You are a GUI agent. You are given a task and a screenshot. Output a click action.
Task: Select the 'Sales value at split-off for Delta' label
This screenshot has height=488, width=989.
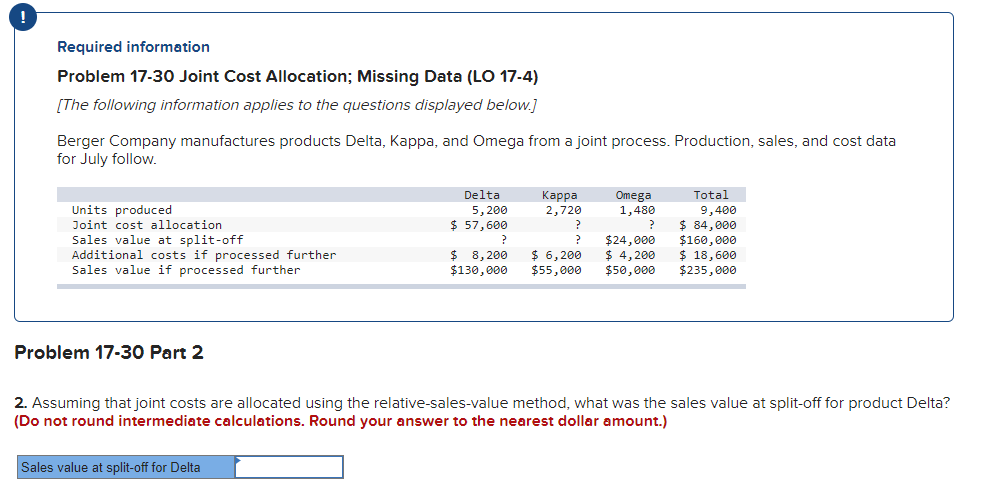(x=126, y=467)
